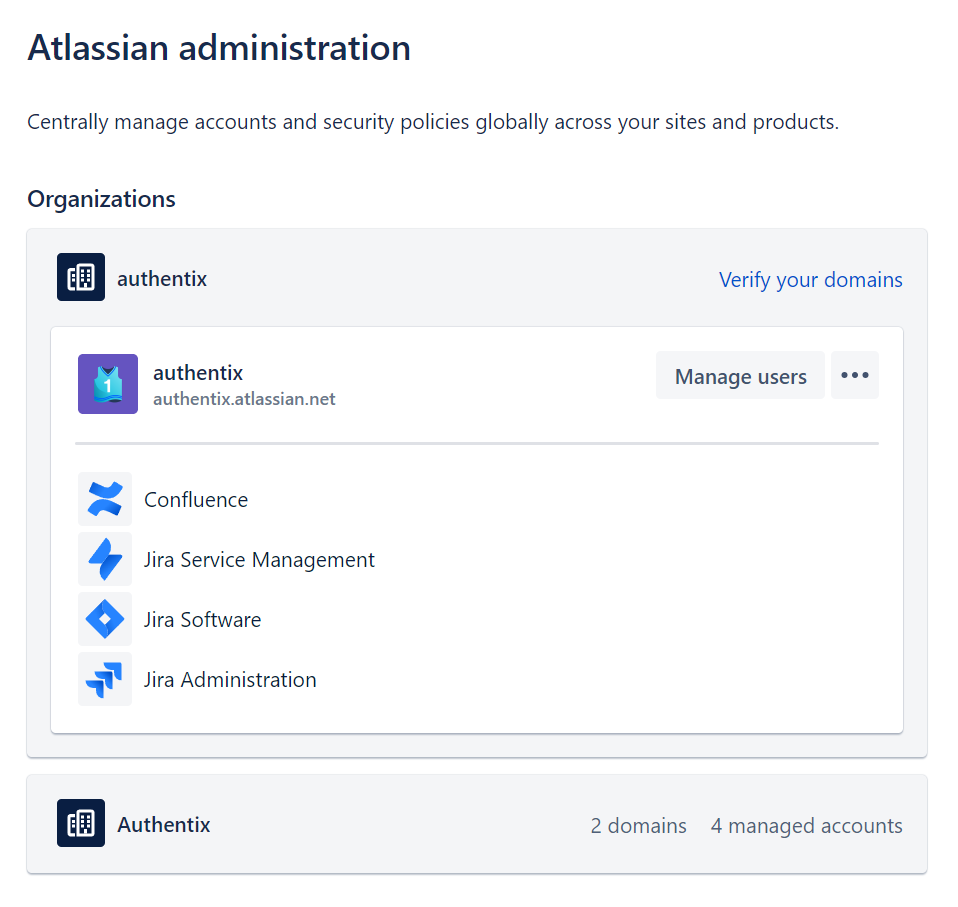This screenshot has height=907, width=958.
Task: Open the Jira Software label
Action: 202,619
